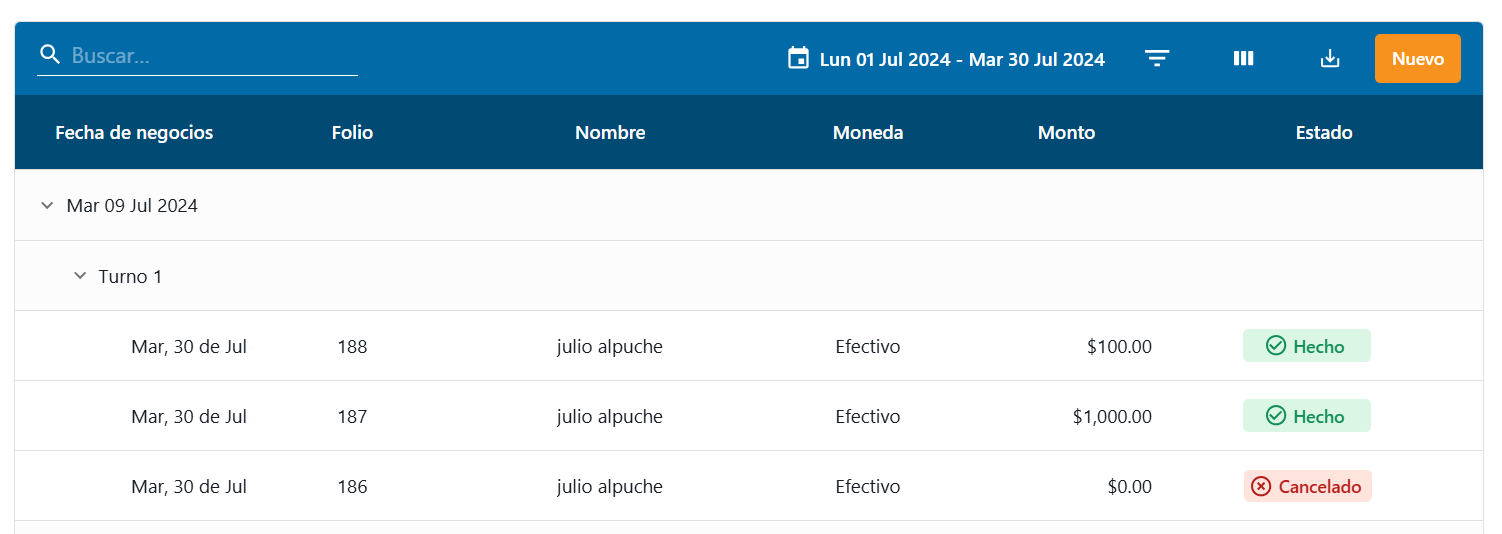Focus the Buscar search field
The height and width of the screenshot is (534, 1502).
212,56
